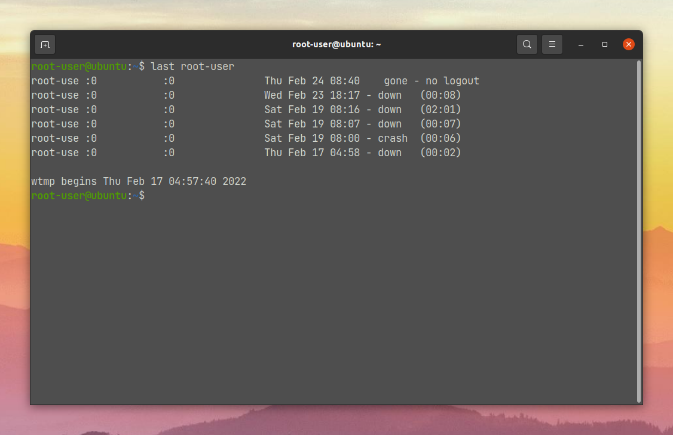This screenshot has width=673, height=435.
Task: Select the 'gone - no logout' entry
Action: click(431, 81)
